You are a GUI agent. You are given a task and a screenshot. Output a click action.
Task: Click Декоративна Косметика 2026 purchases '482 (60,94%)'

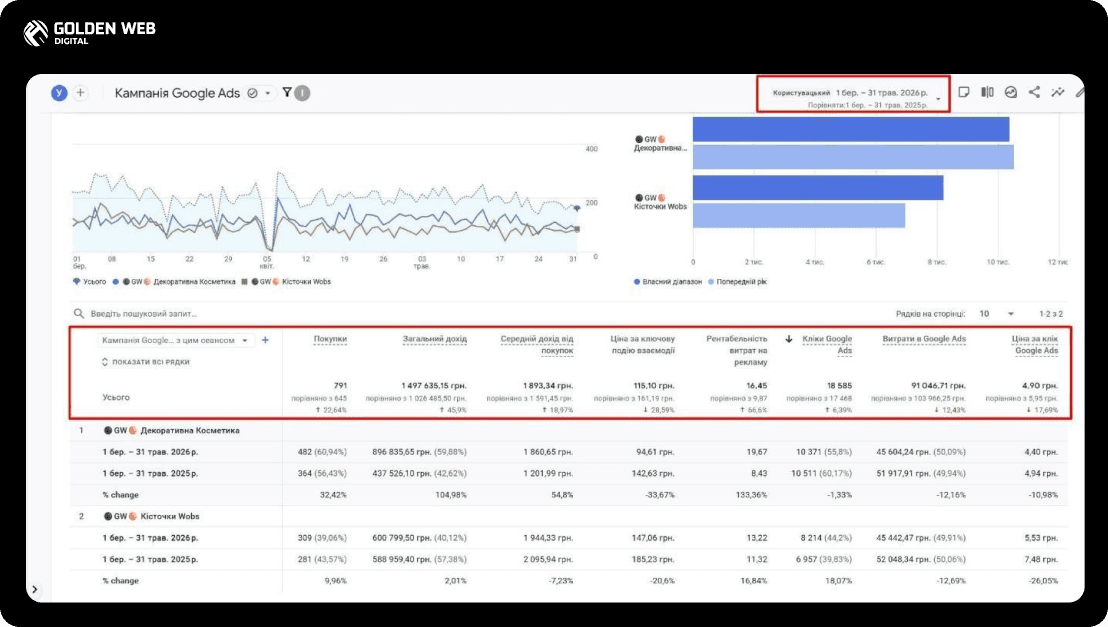pyautogui.click(x=322, y=452)
